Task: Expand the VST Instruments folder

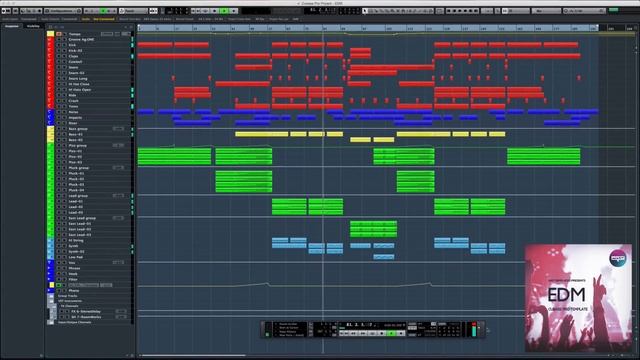Action: pyautogui.click(x=51, y=301)
